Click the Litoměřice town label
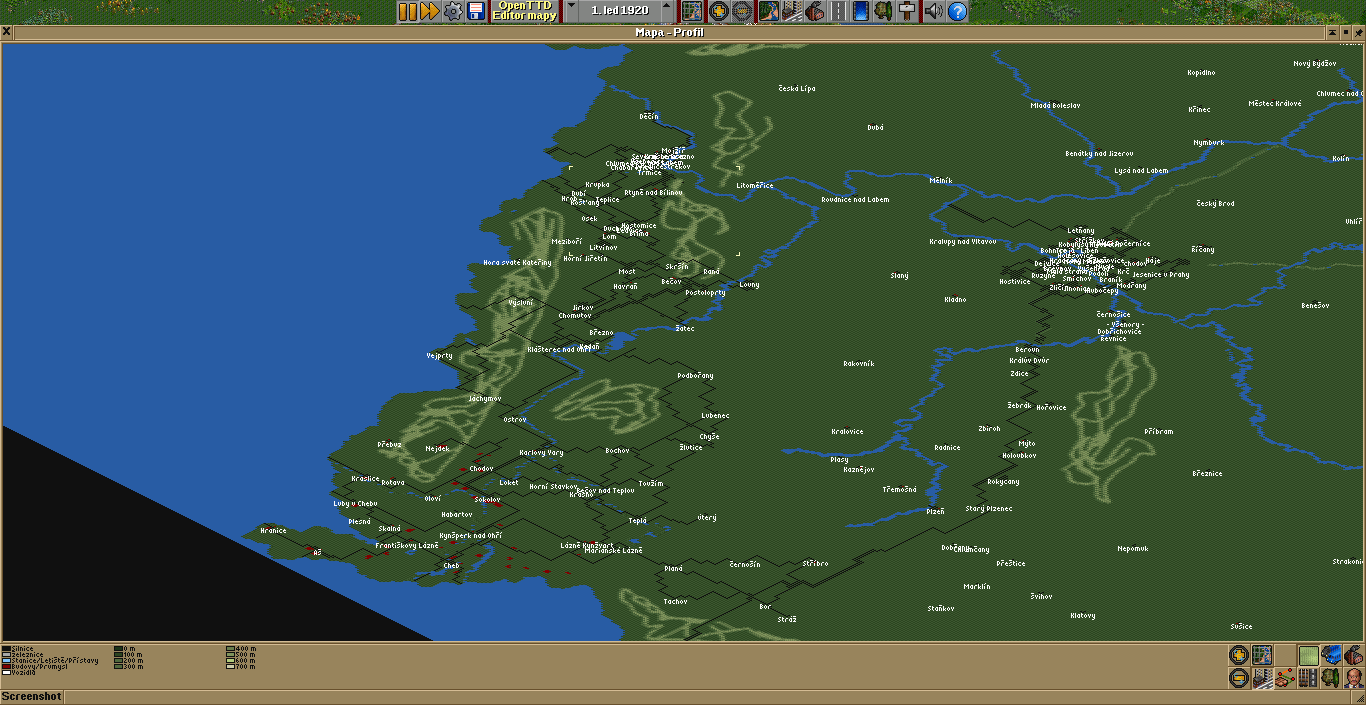The width and height of the screenshot is (1366, 705). coord(755,185)
